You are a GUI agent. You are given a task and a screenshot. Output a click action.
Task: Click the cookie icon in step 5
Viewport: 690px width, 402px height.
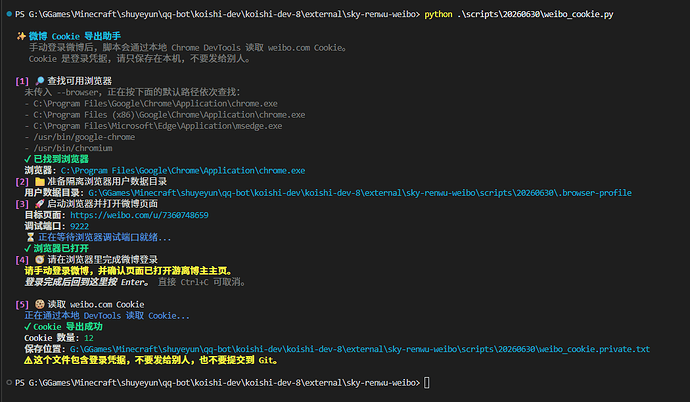tap(40, 304)
